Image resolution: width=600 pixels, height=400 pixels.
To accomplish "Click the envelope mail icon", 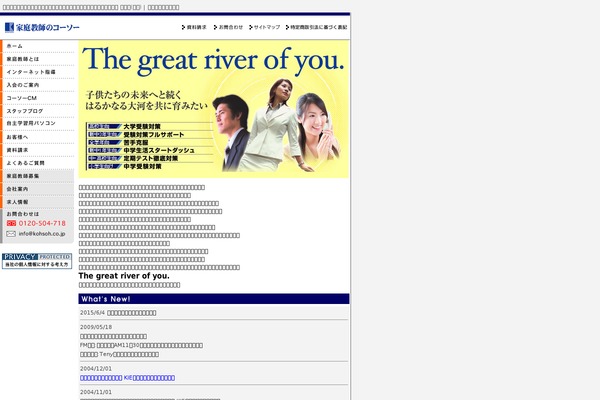I will (x=11, y=233).
